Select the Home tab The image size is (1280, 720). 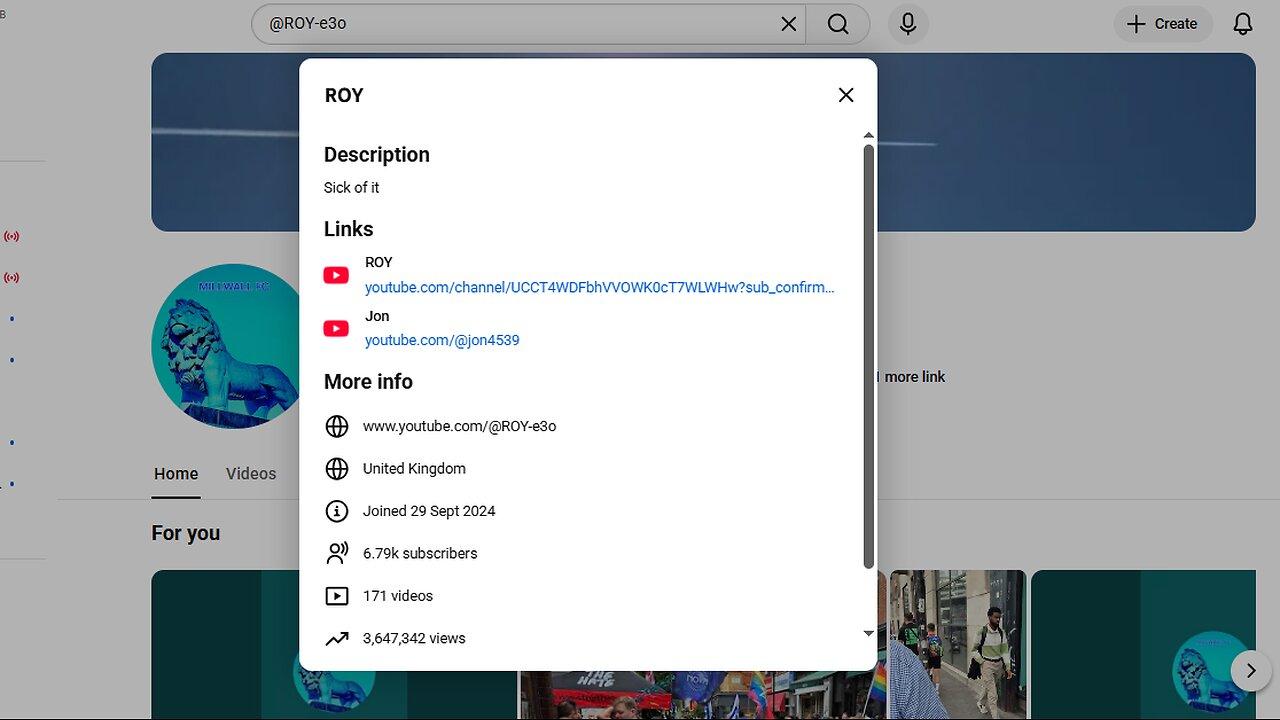[x=176, y=474]
